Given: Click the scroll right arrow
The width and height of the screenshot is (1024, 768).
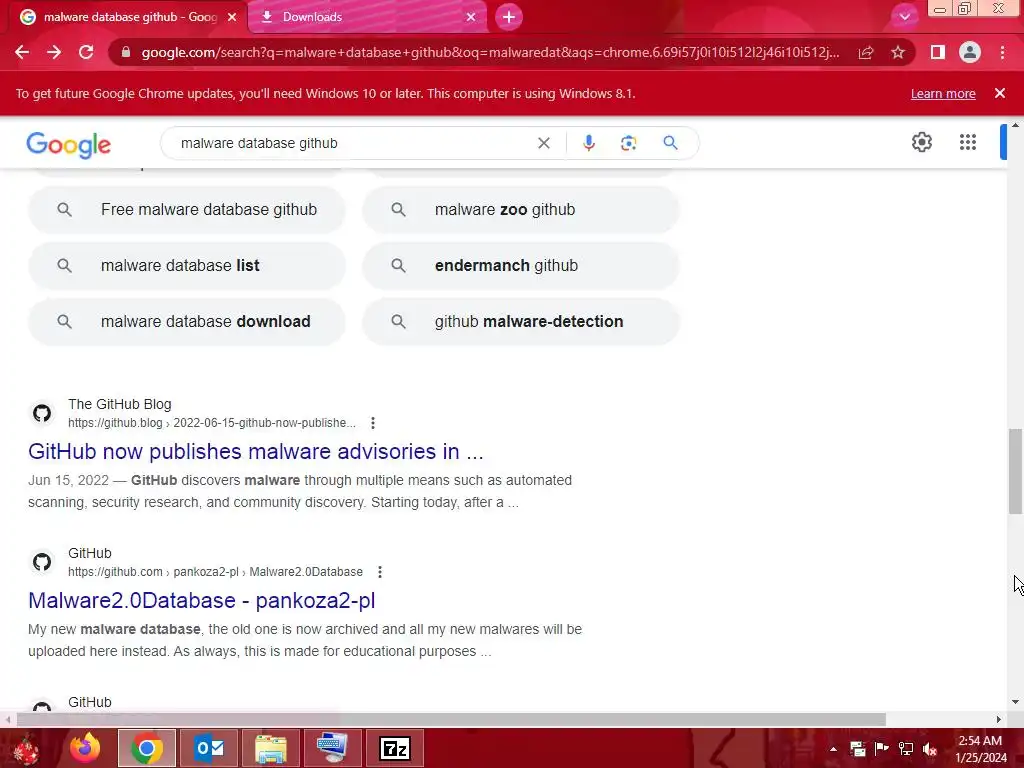Looking at the screenshot, I should click(x=999, y=720).
